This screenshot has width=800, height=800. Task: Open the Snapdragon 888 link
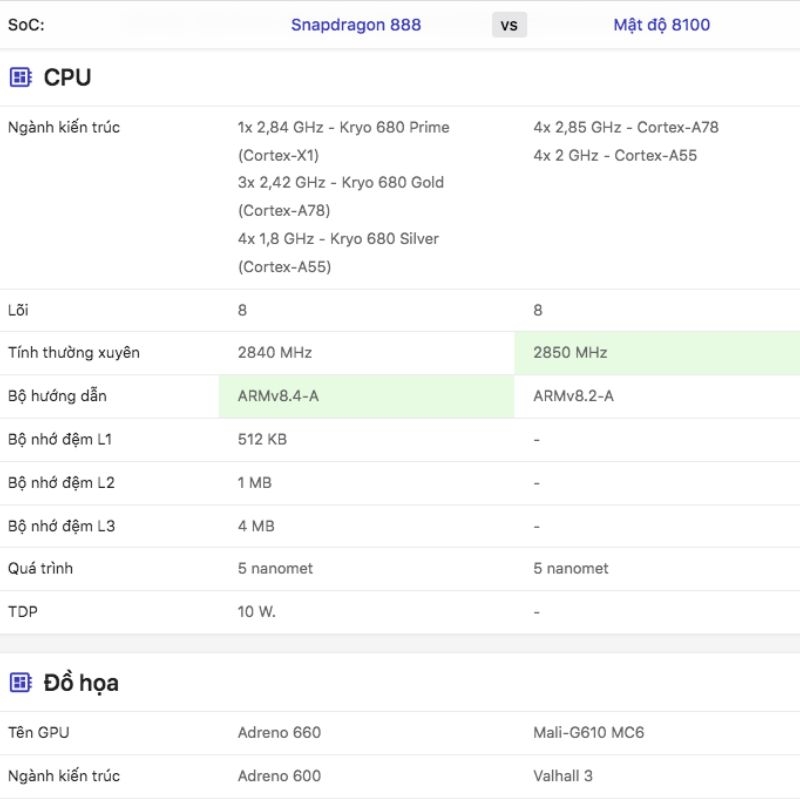(356, 25)
